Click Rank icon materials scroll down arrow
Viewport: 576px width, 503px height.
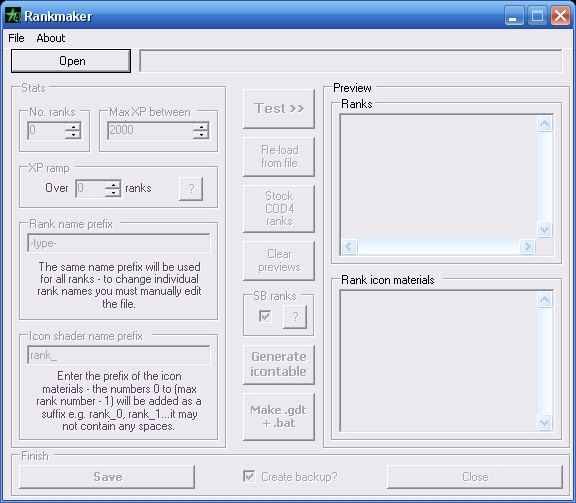544,423
